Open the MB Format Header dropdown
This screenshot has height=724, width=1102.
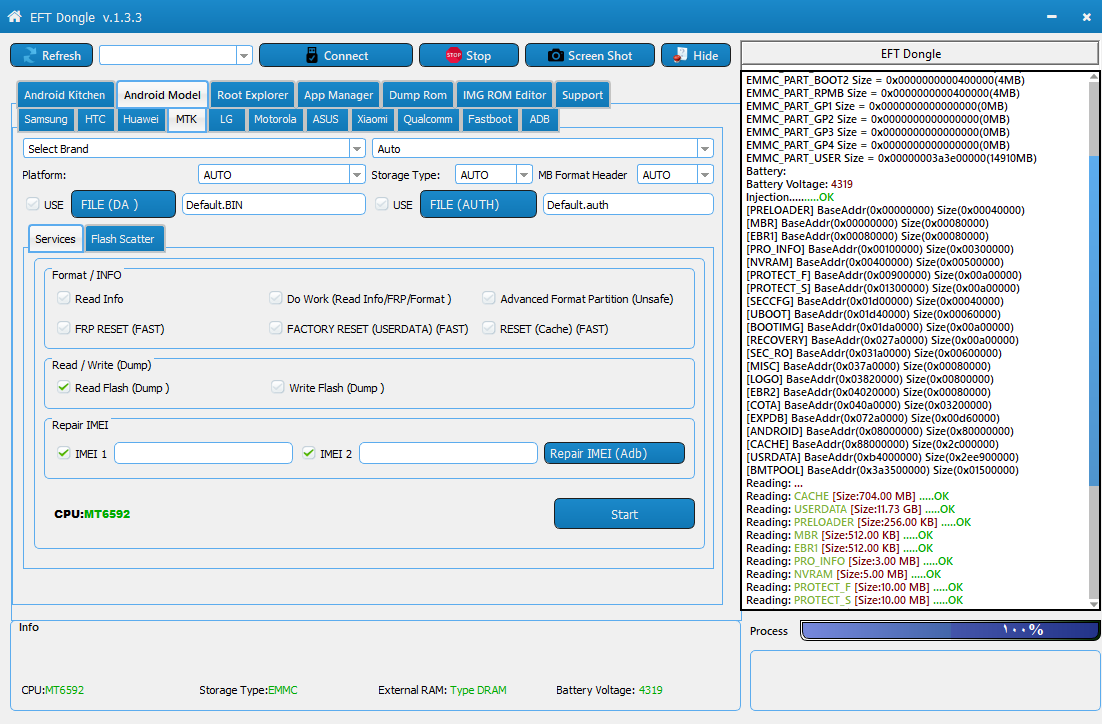[x=705, y=175]
